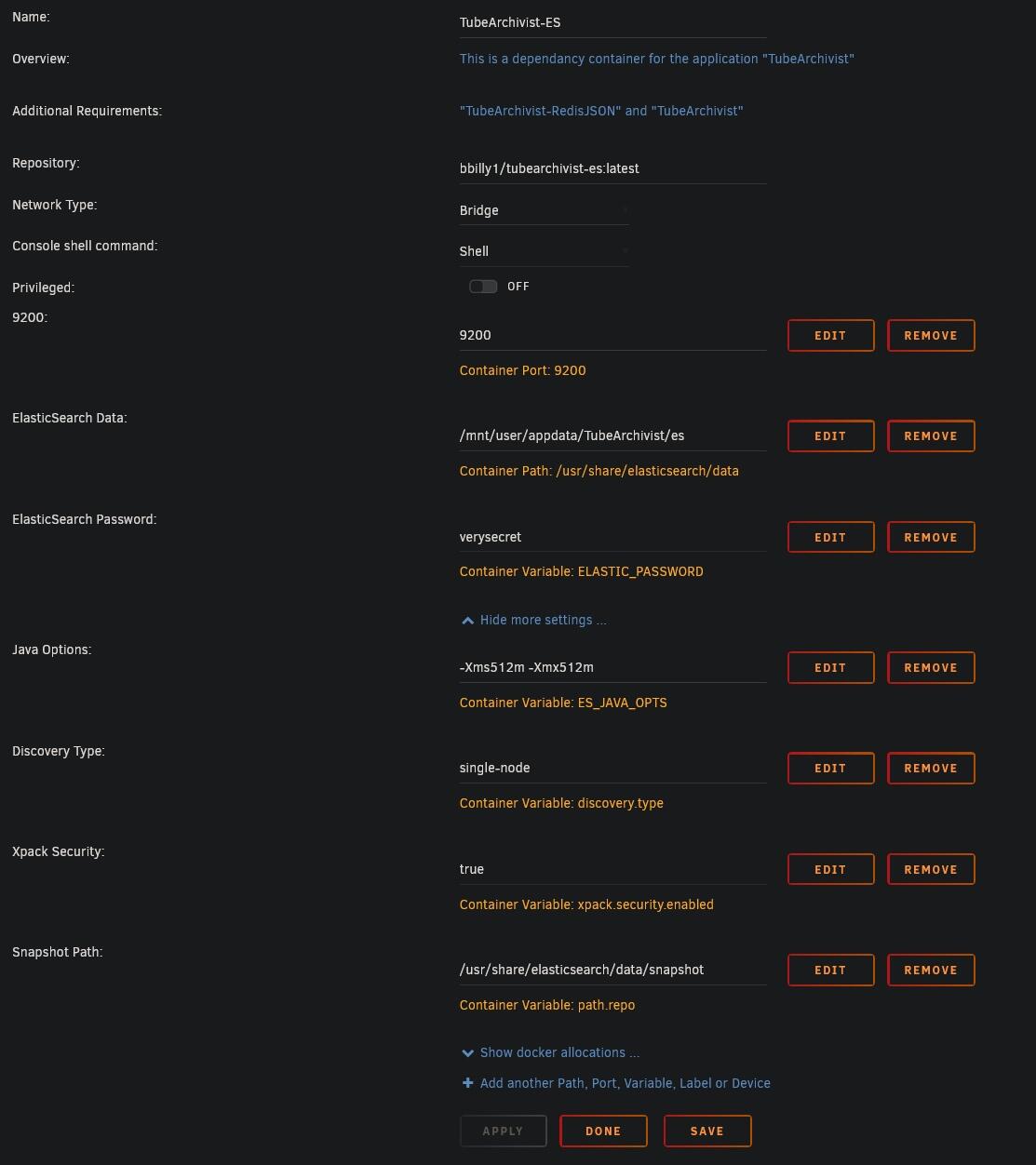Edit the 9200 port mapping
The height and width of the screenshot is (1165, 1036).
coord(830,336)
